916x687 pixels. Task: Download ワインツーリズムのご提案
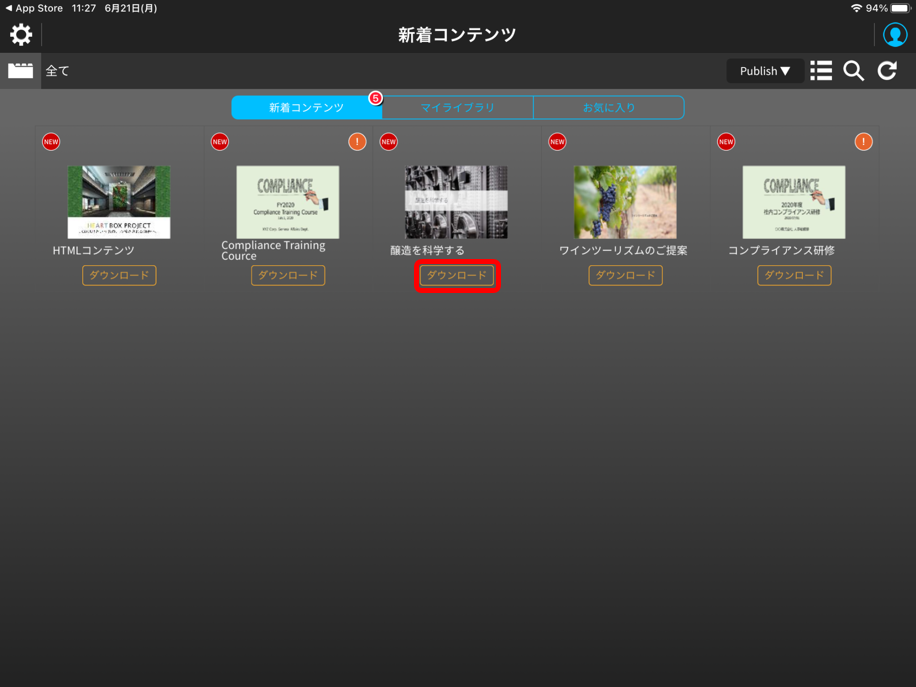tap(625, 275)
